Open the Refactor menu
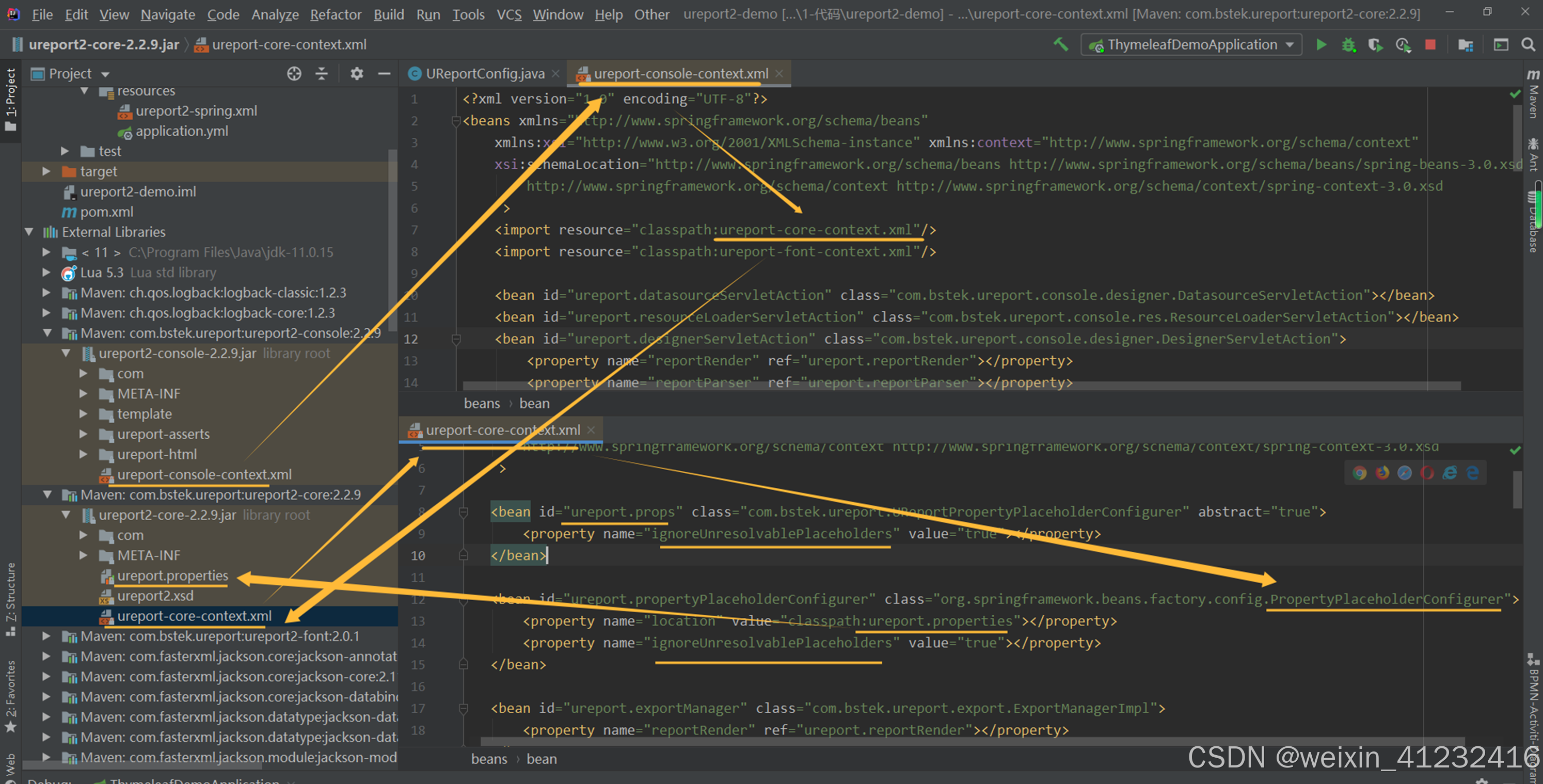This screenshot has height=784, width=1543. (336, 14)
